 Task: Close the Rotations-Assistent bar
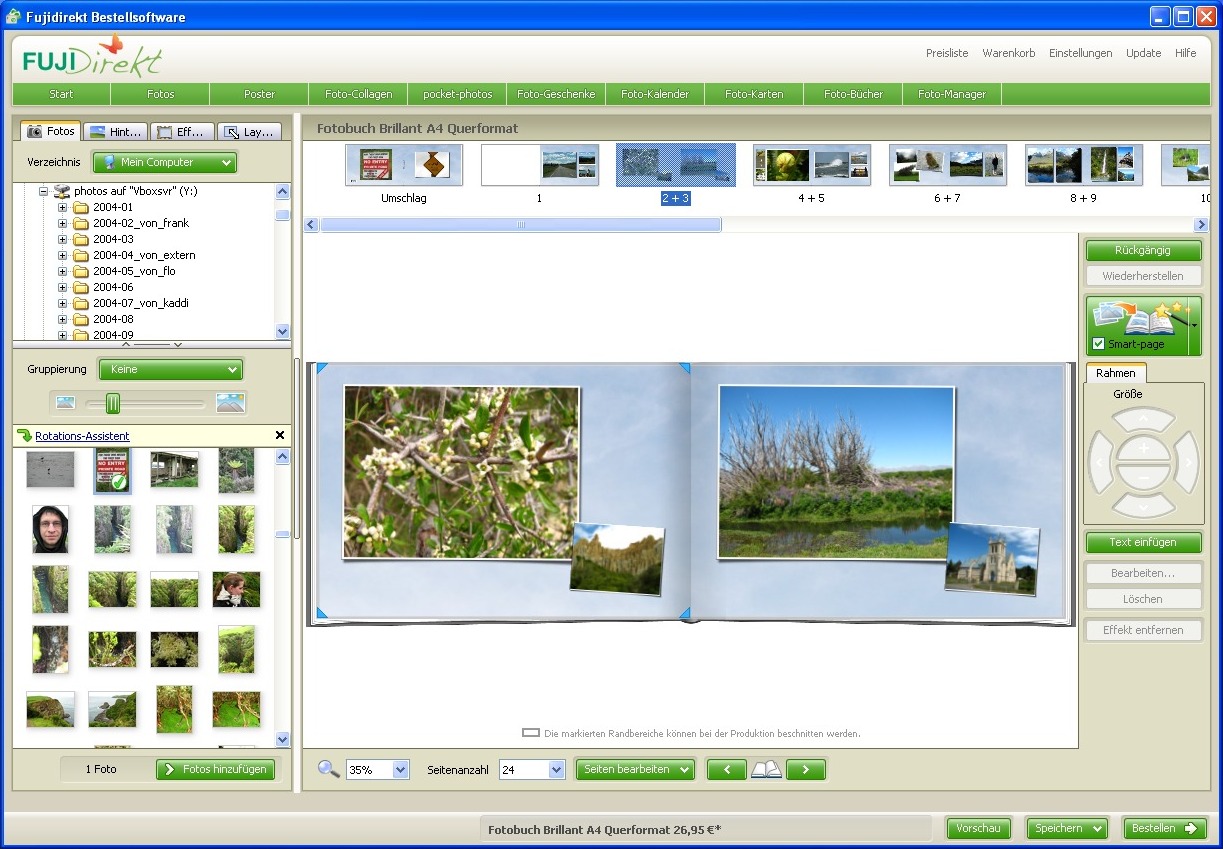tap(280, 435)
